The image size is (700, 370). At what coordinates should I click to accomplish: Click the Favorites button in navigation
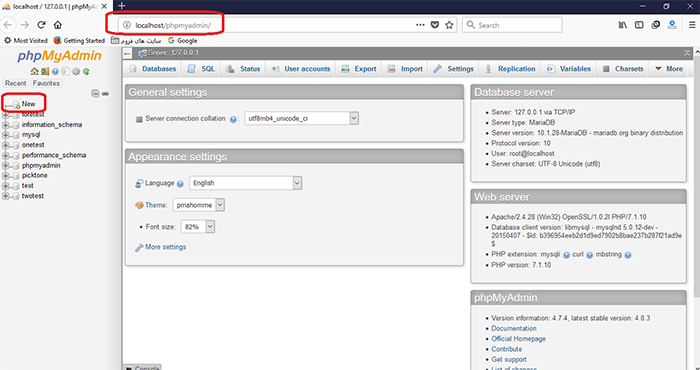coord(46,83)
